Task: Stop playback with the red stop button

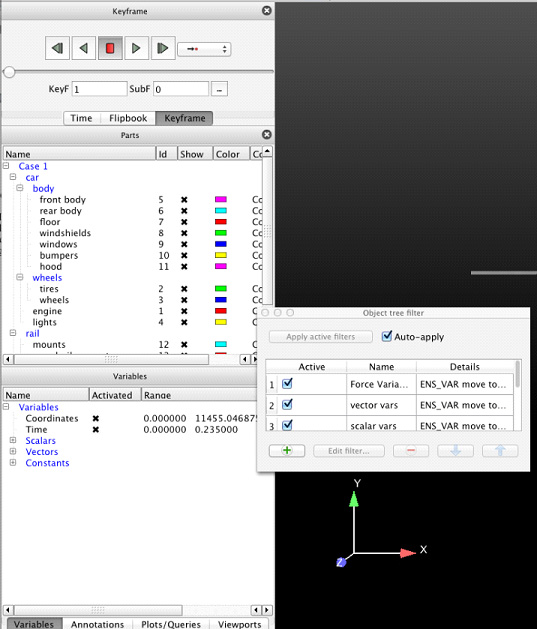Action: (110, 49)
